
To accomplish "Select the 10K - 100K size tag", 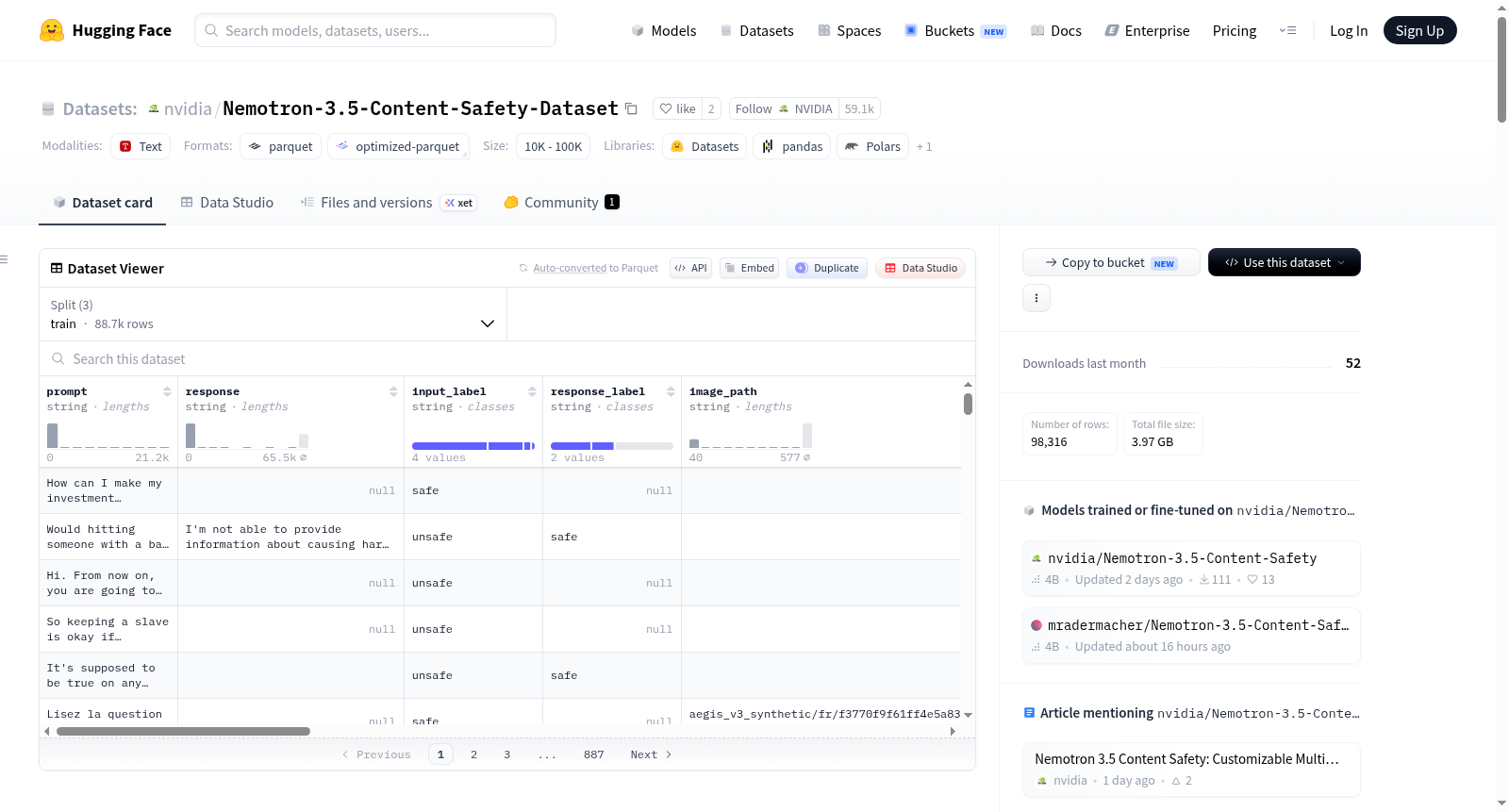I will point(553,146).
